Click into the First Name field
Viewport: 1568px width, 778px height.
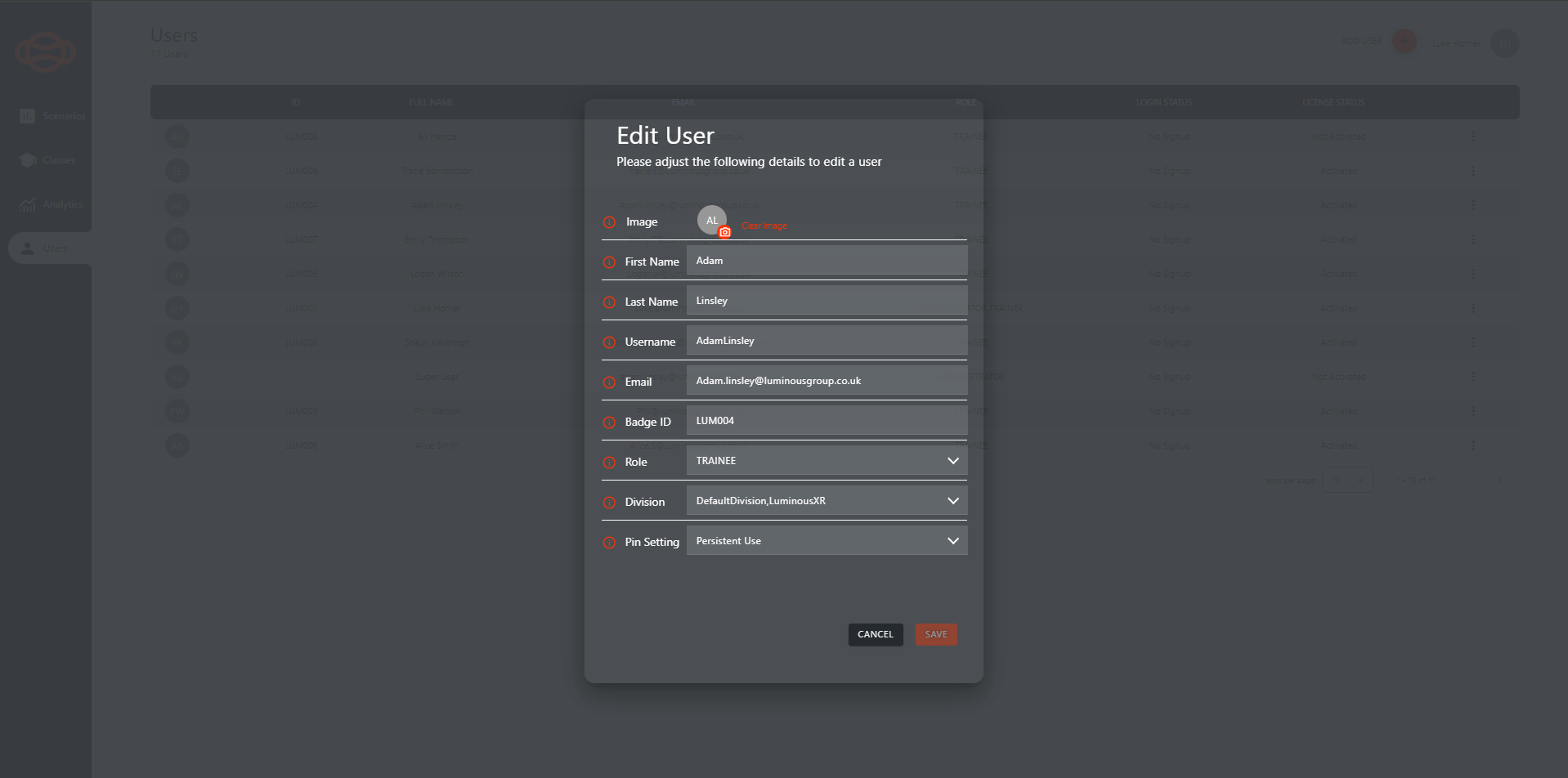tap(826, 261)
